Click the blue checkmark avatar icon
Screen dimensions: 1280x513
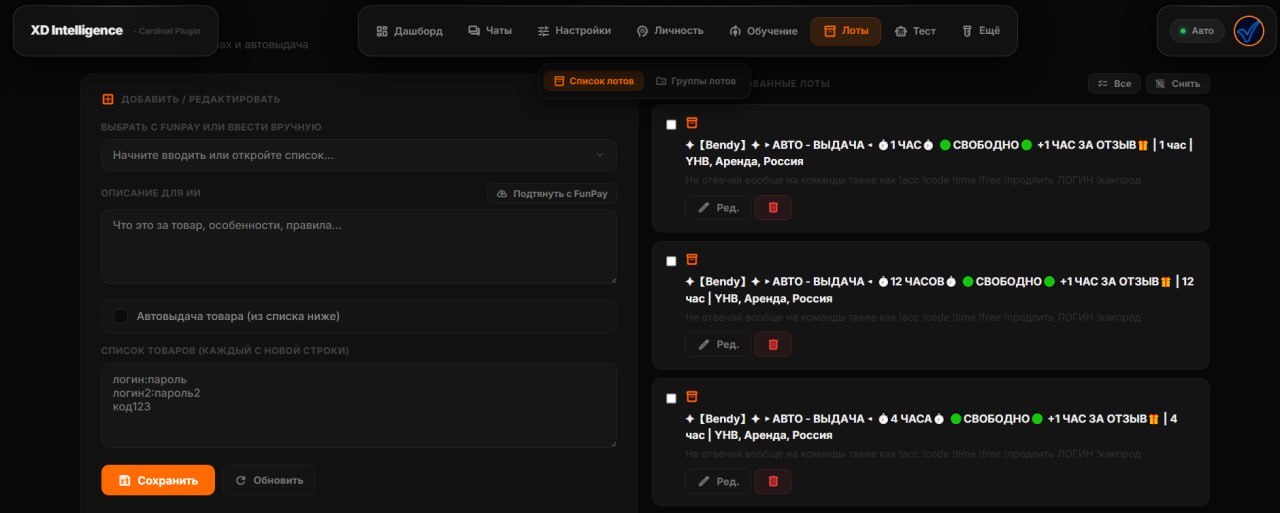1249,31
